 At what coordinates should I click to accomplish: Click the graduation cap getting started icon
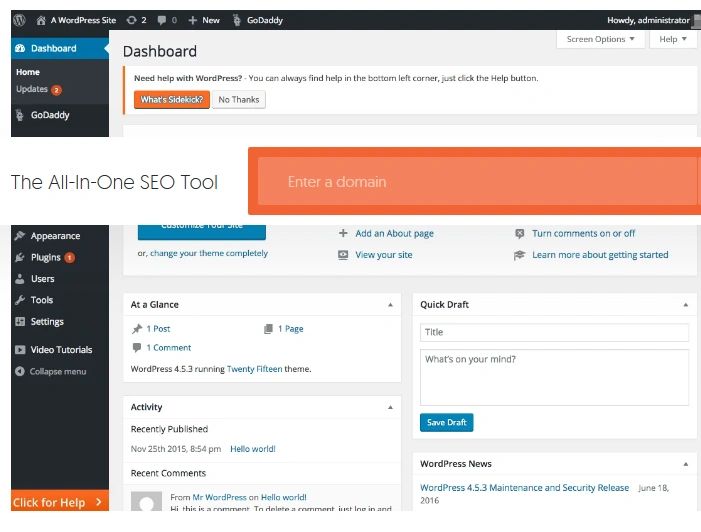tap(519, 255)
